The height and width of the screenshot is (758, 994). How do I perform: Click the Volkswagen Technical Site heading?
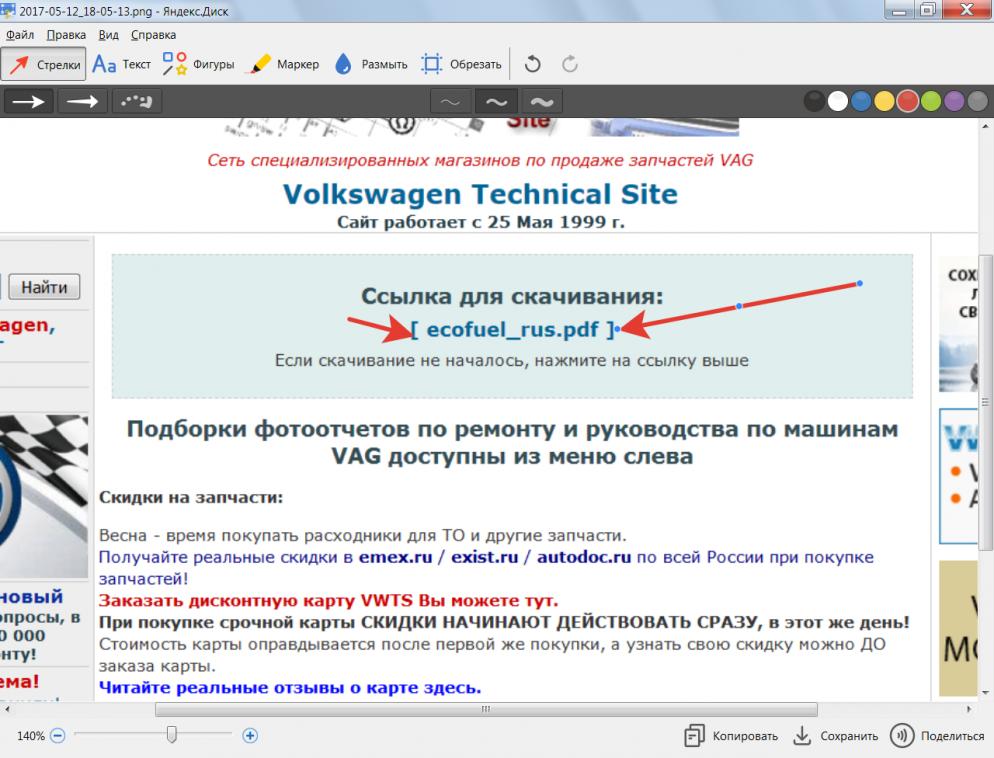(x=480, y=194)
